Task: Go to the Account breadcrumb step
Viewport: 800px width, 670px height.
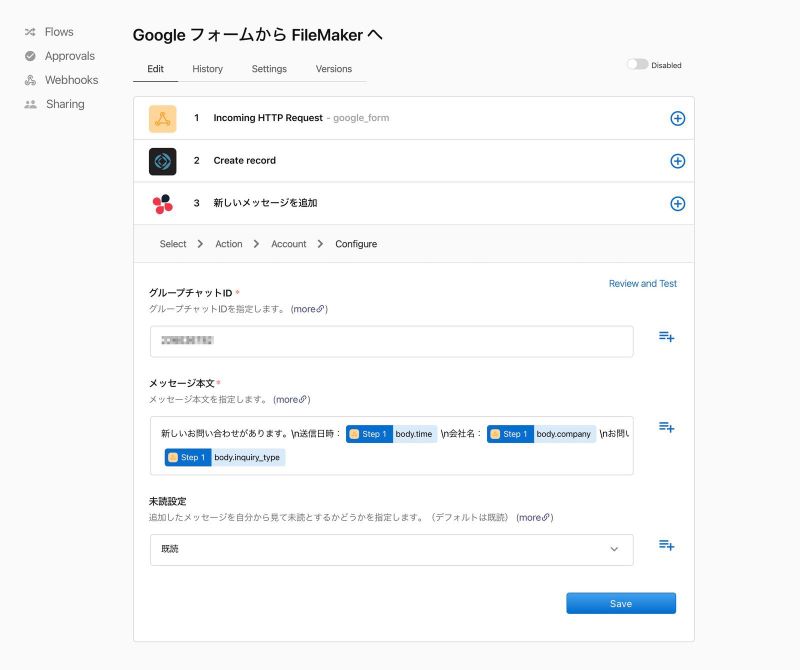Action: 289,244
